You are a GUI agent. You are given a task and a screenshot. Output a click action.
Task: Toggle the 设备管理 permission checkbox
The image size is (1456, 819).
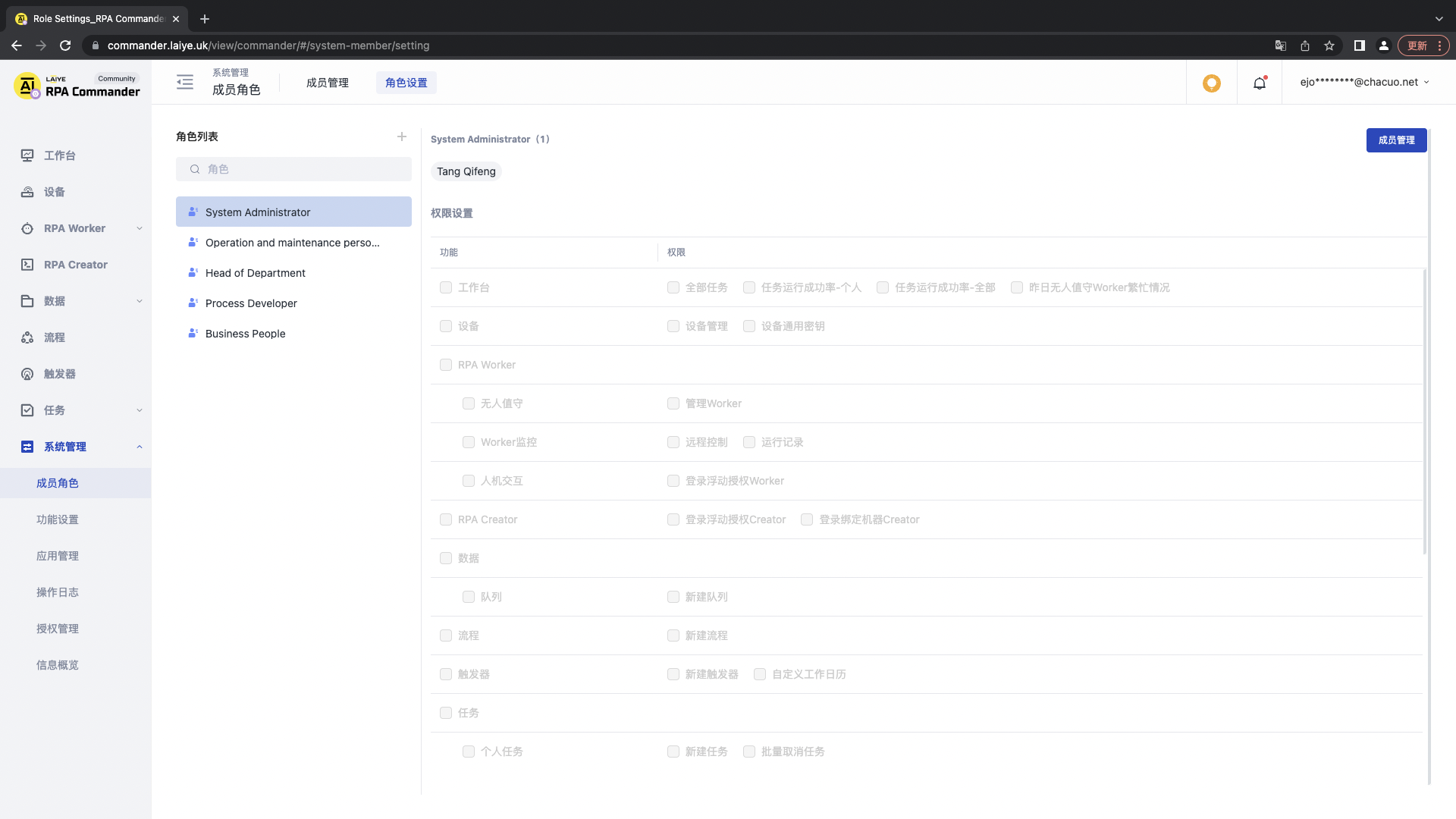tap(673, 326)
